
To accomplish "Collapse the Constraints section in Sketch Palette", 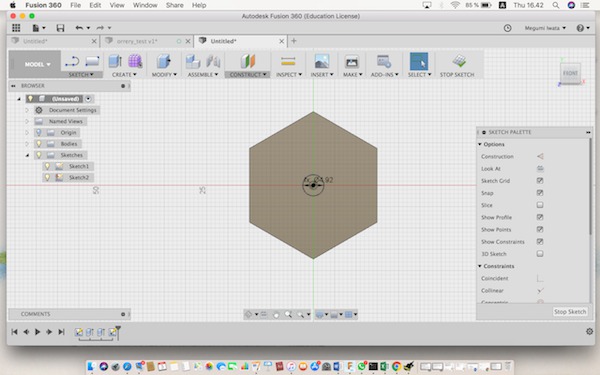I will point(480,266).
